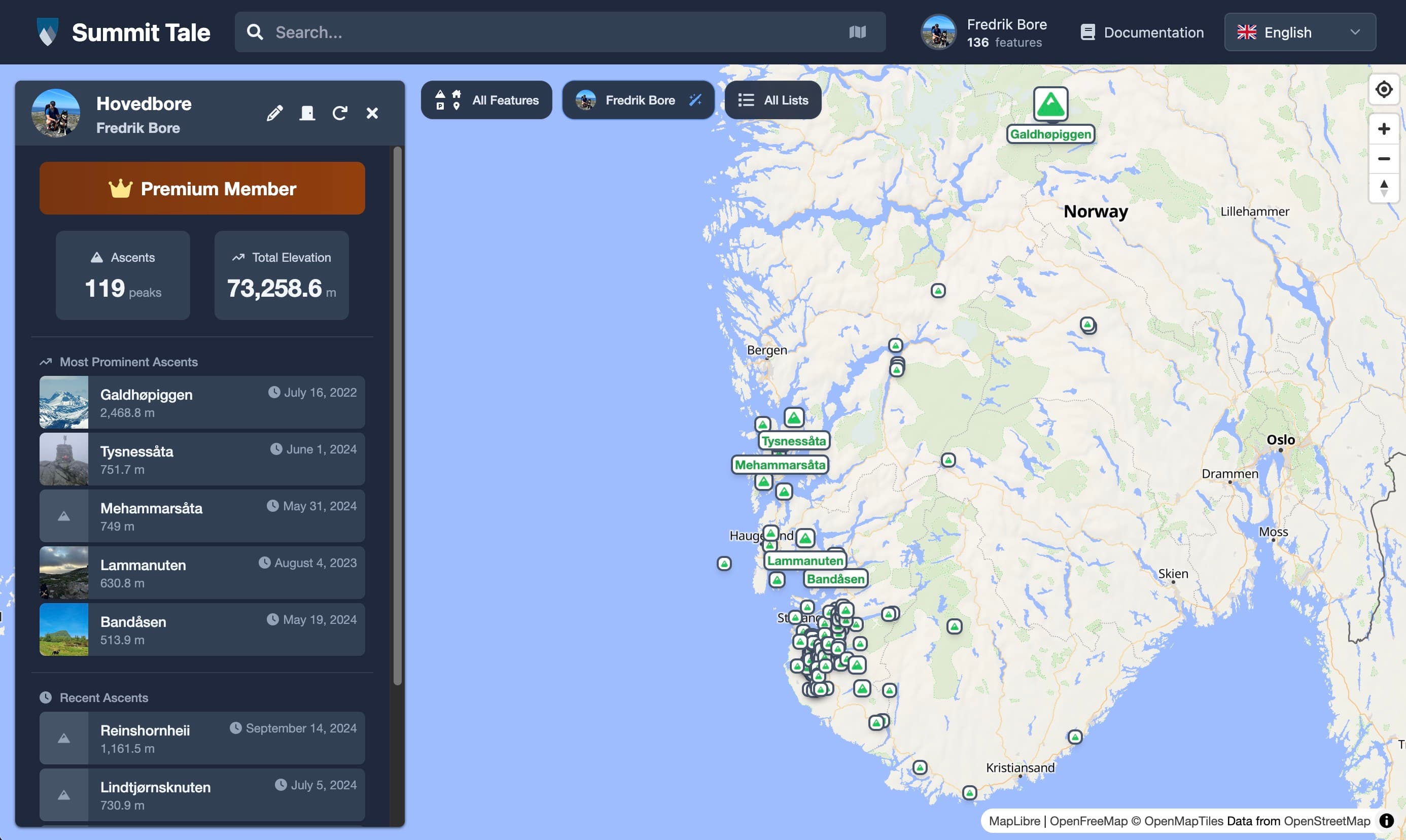The height and width of the screenshot is (840, 1406).
Task: Click the refresh icon in profile panel
Action: click(340, 113)
